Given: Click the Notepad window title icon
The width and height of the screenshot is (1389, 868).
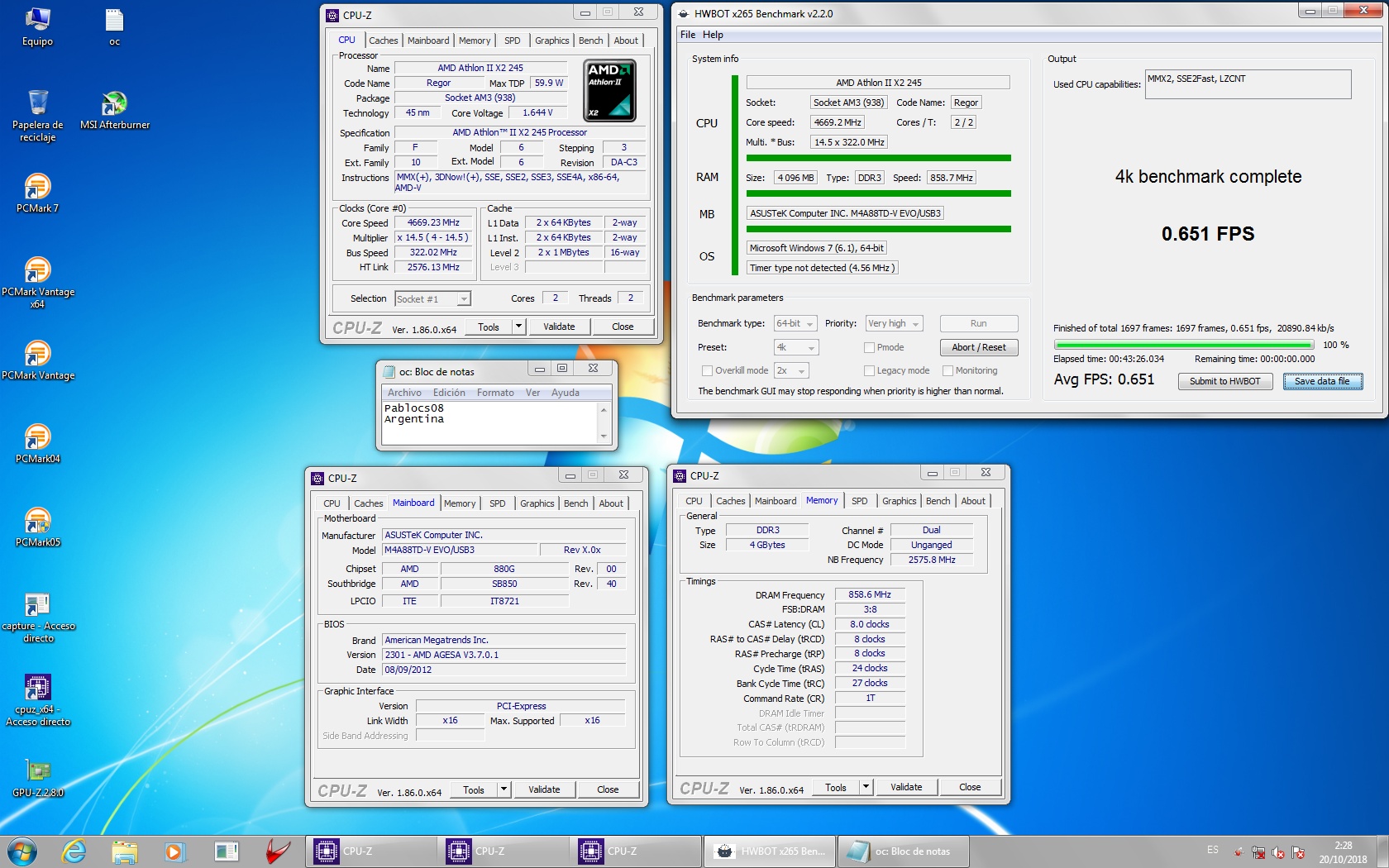Looking at the screenshot, I should pos(389,372).
